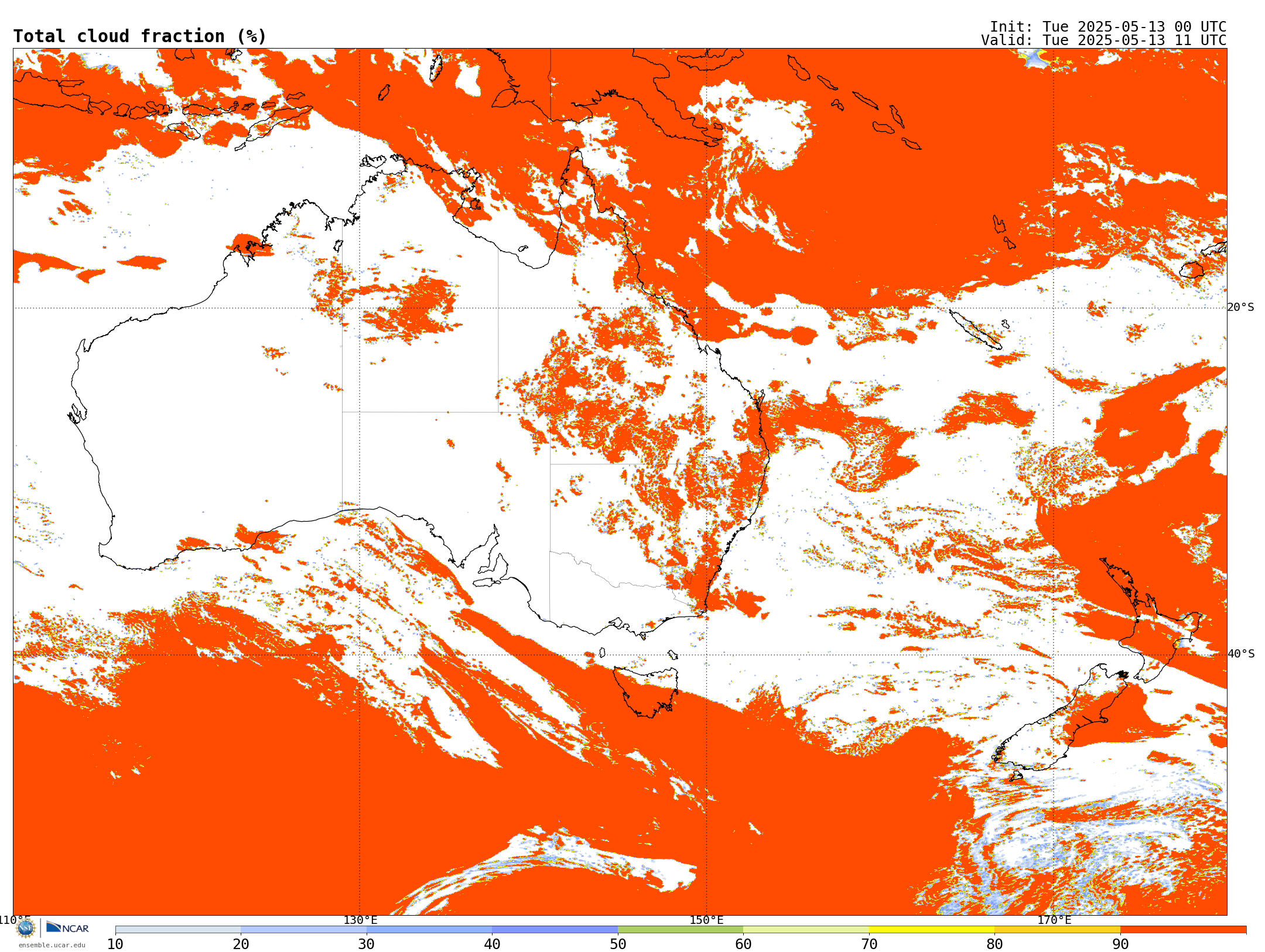Click Tasmania on the map
1265x952 pixels.
point(647,691)
